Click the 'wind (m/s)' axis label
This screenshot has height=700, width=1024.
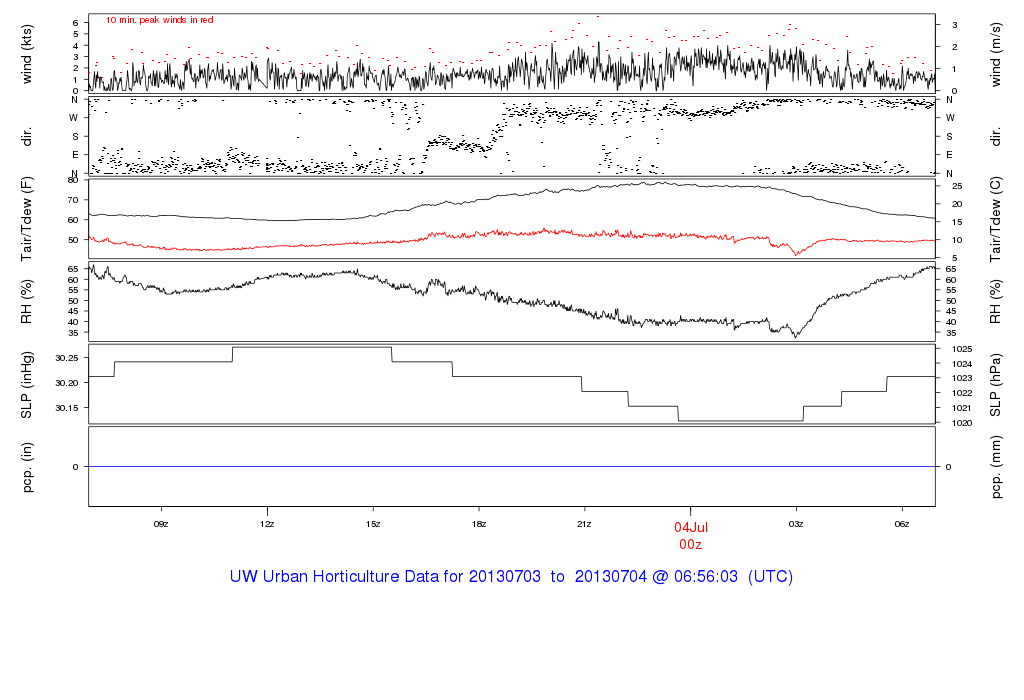coord(995,54)
